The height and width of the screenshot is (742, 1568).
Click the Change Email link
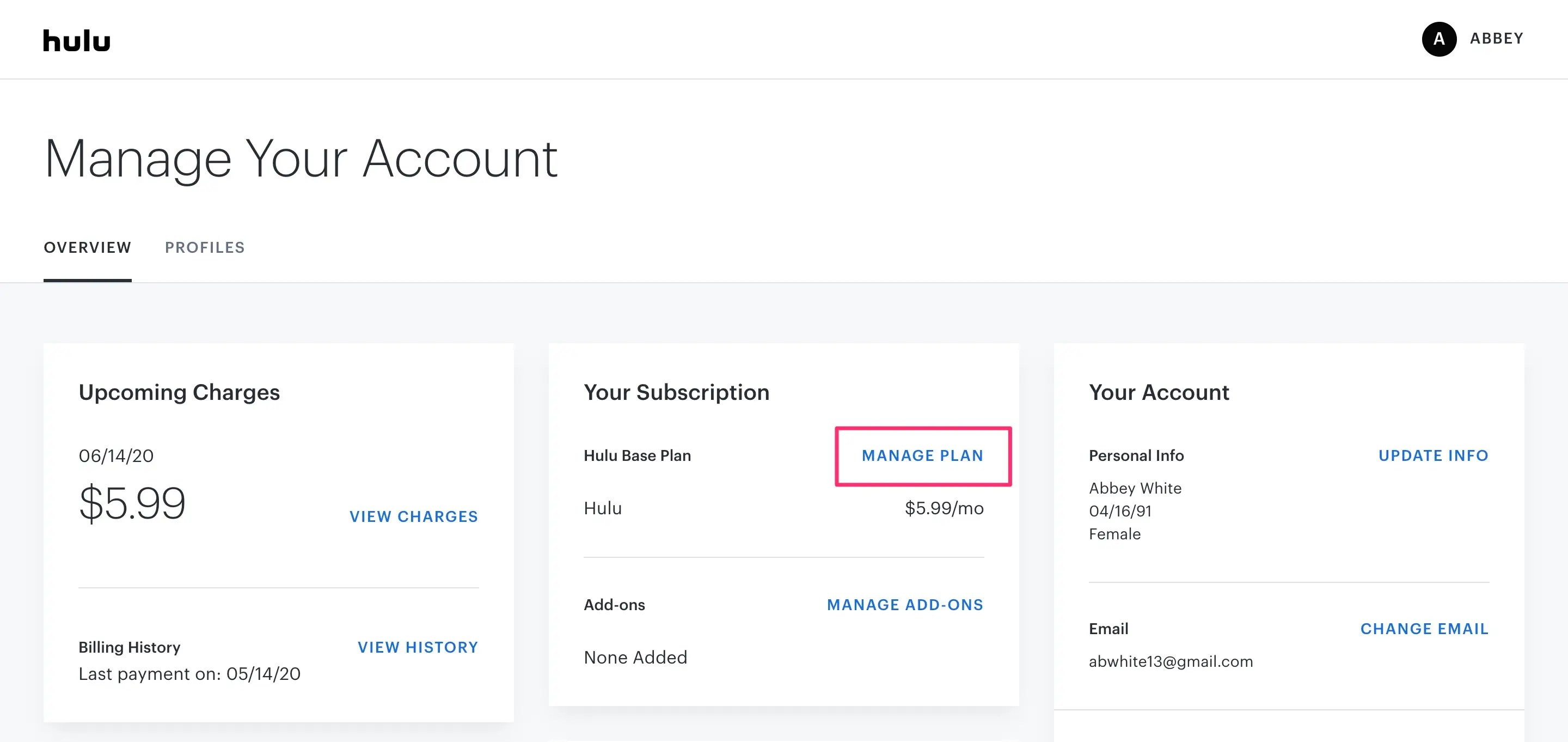coord(1424,629)
